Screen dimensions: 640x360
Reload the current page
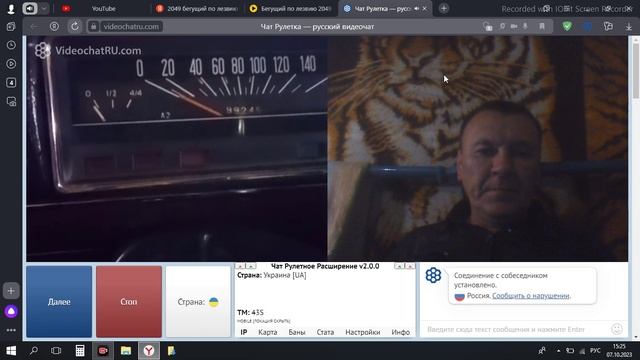coord(75,27)
